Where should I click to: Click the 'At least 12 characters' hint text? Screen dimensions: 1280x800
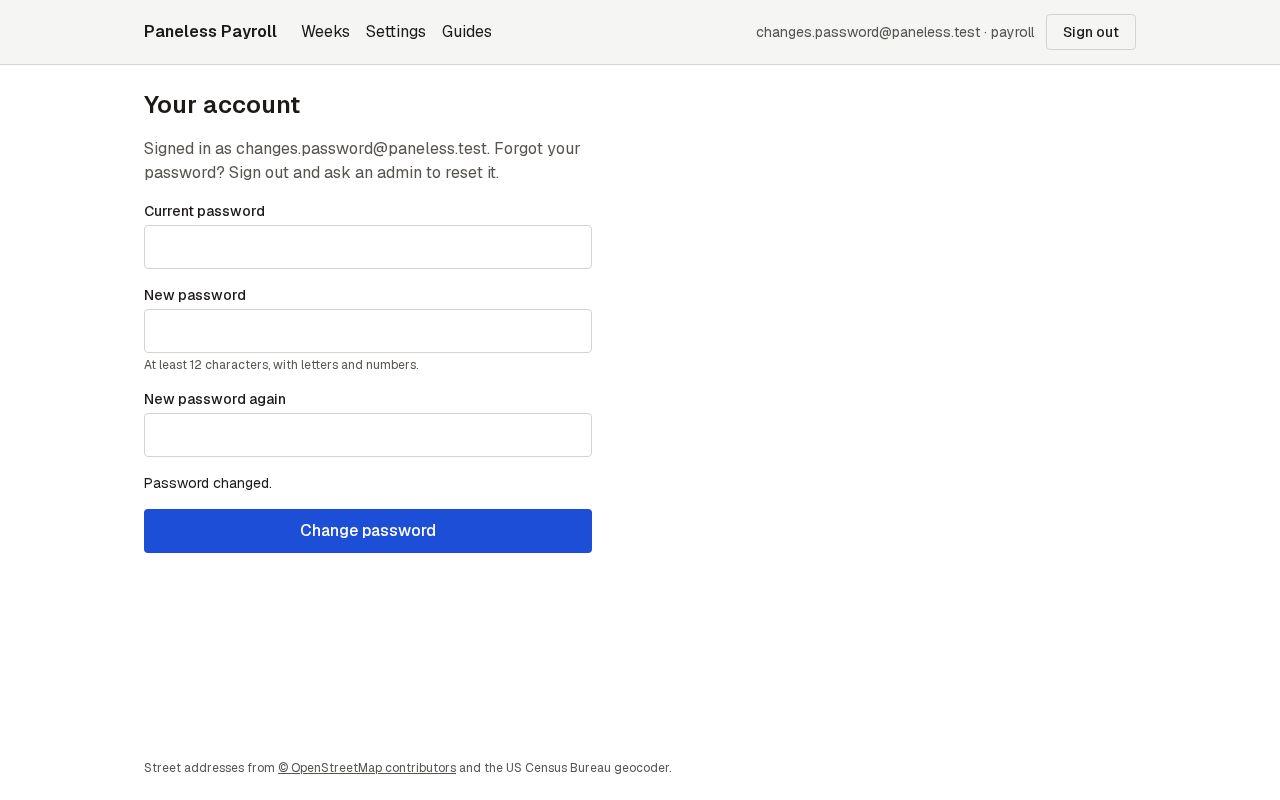pos(281,365)
